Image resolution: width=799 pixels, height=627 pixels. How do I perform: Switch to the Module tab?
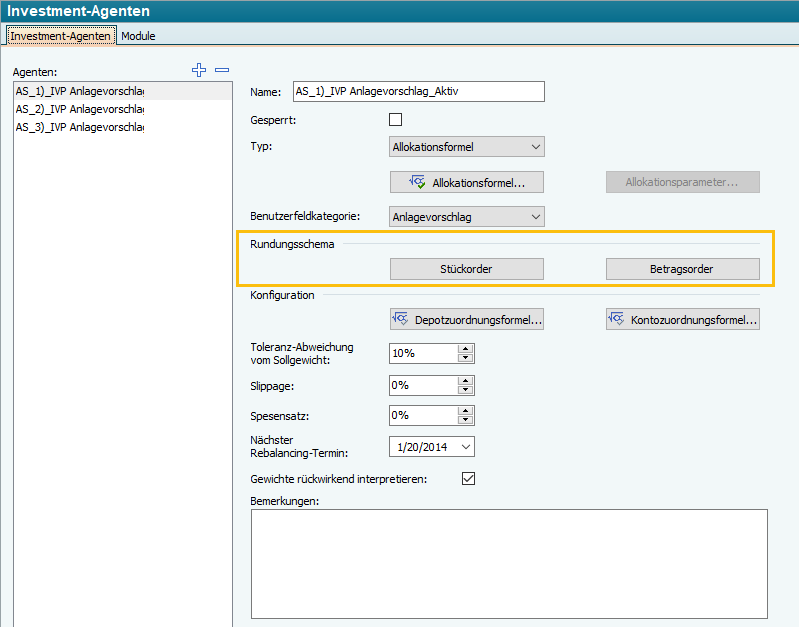click(138, 36)
